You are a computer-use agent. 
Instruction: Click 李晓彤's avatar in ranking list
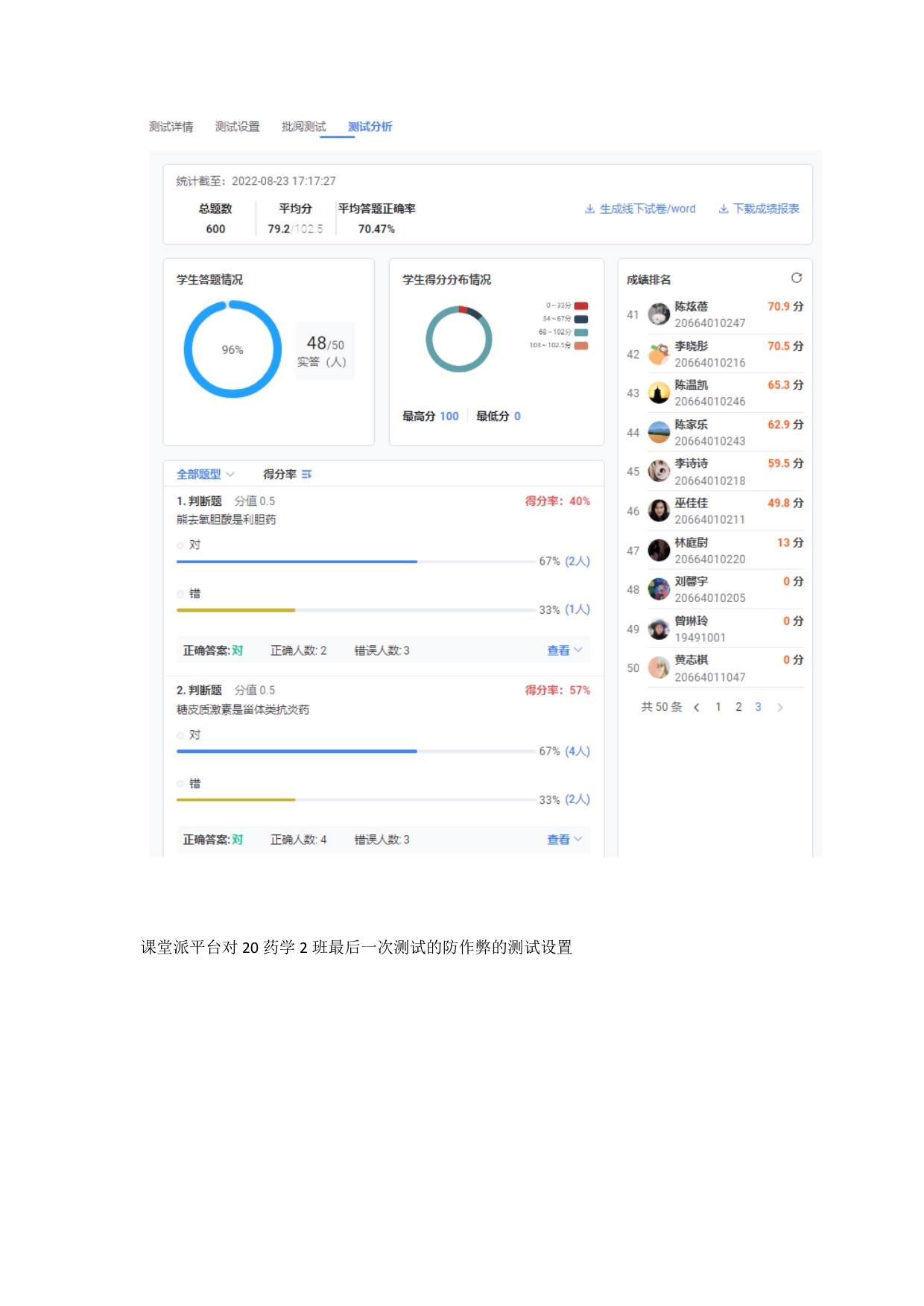[x=659, y=354]
